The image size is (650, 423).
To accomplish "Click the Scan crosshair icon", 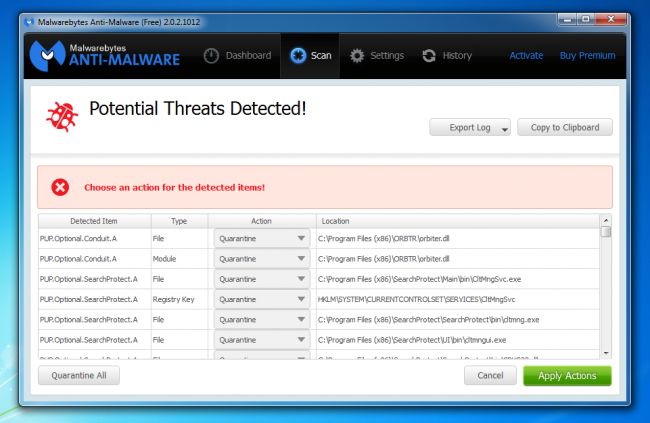I will click(x=298, y=56).
